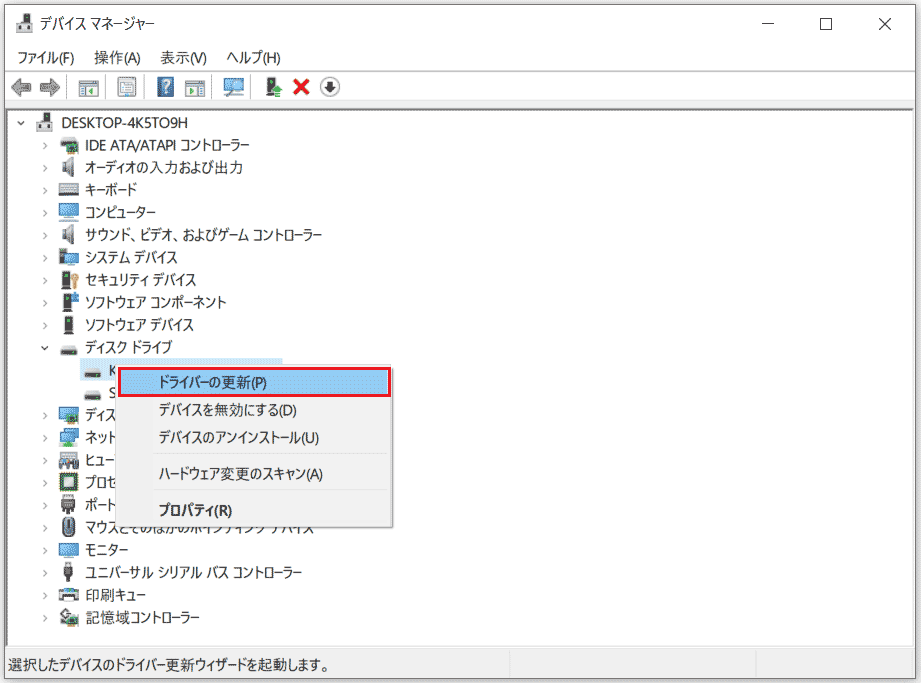Expand the 印刷キュー category arrow
This screenshot has width=921, height=683.
point(45,595)
